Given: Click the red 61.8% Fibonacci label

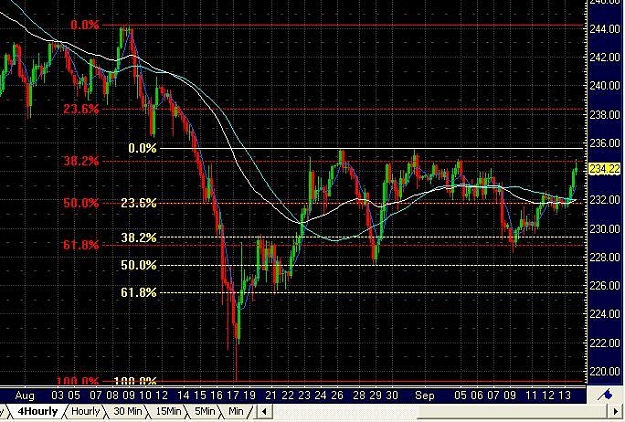Looking at the screenshot, I should 81,245.
